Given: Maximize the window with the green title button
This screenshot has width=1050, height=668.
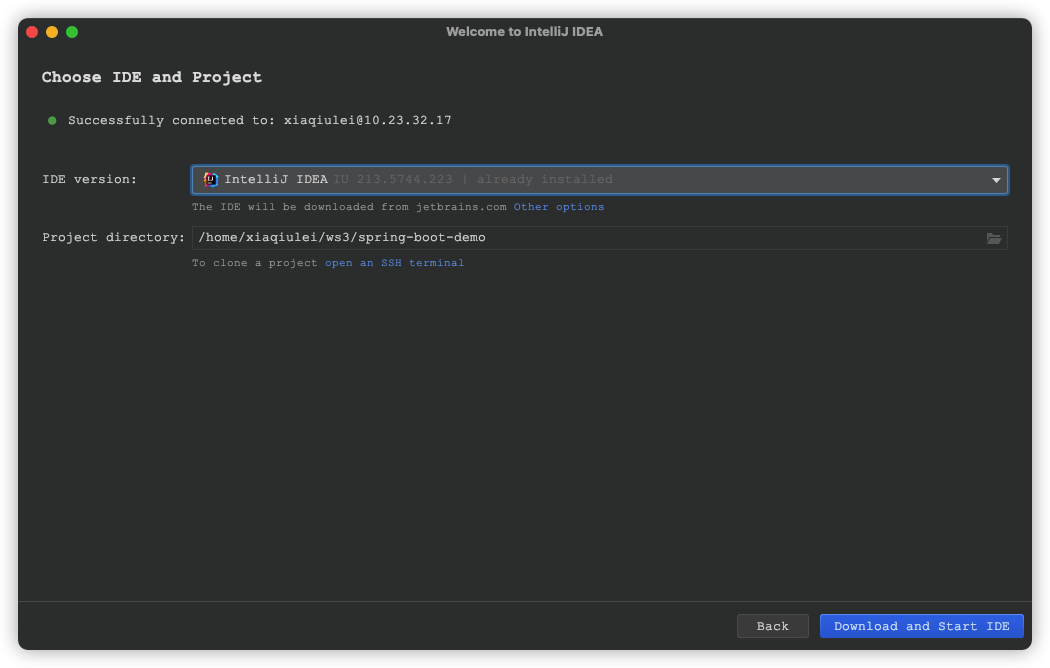Looking at the screenshot, I should tap(72, 31).
